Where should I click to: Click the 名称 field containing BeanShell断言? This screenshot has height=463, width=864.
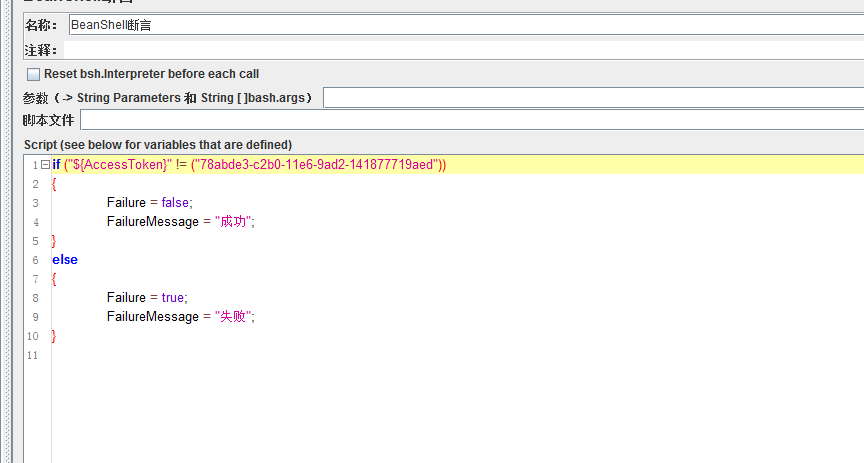(466, 25)
